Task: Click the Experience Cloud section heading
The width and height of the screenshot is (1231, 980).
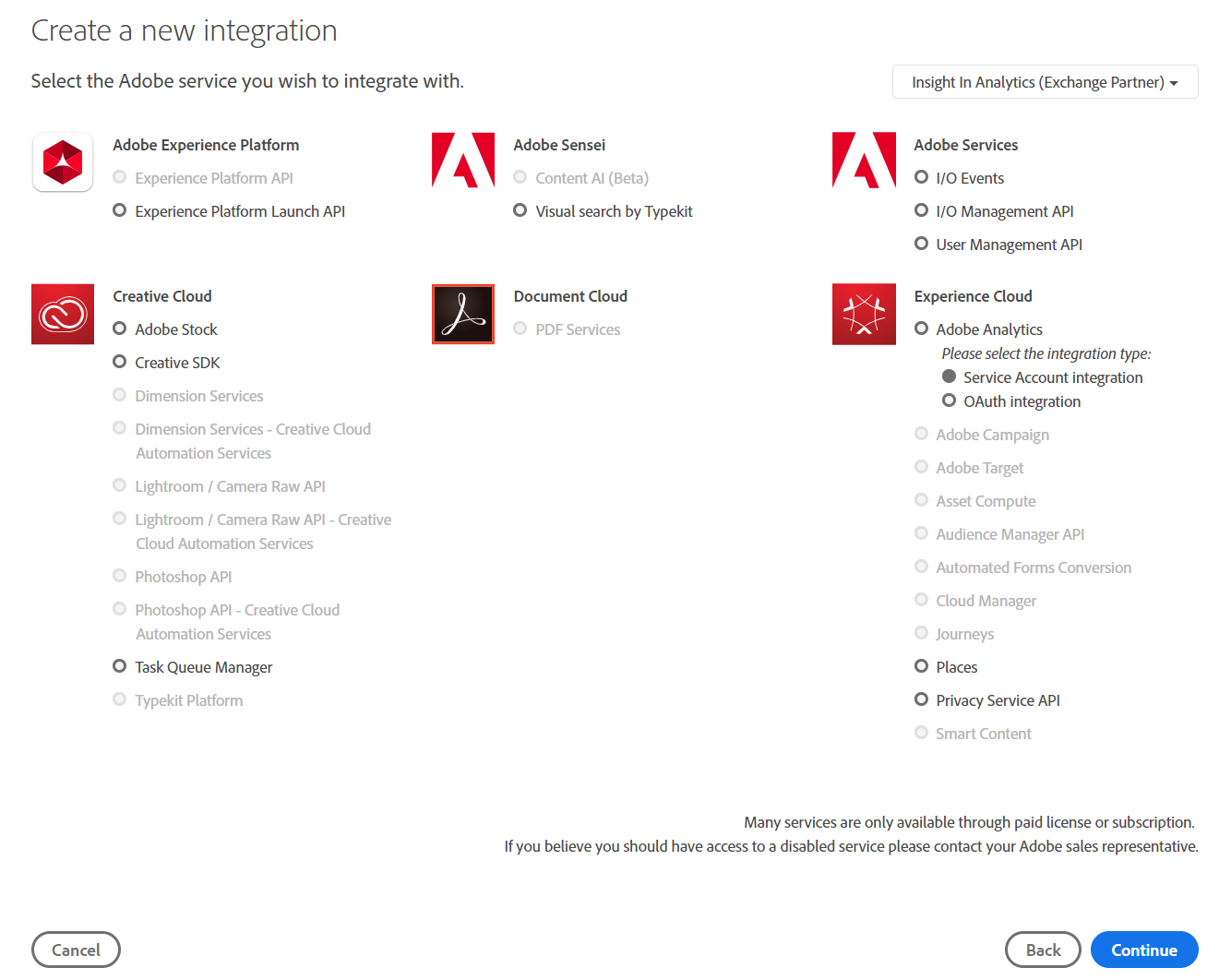Action: [973, 296]
